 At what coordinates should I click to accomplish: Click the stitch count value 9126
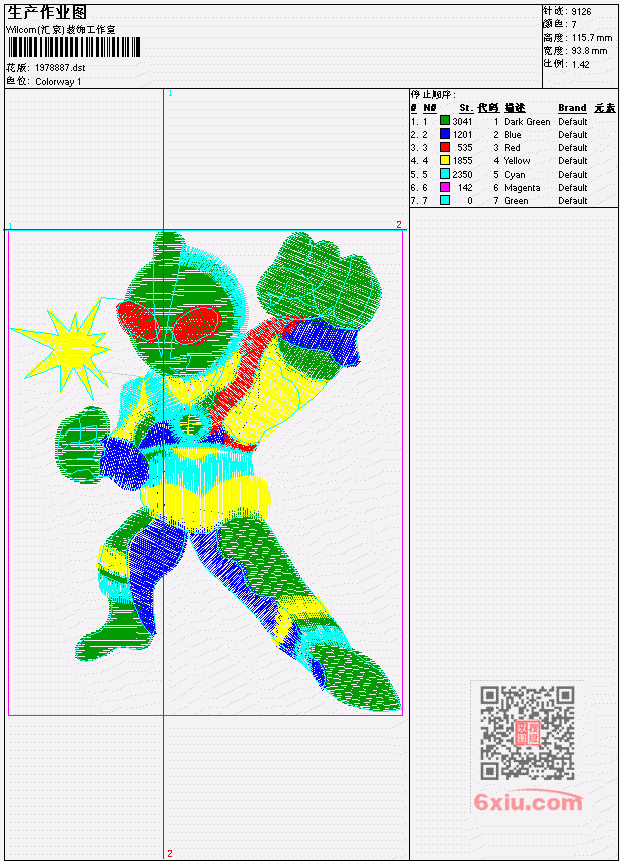click(x=581, y=11)
